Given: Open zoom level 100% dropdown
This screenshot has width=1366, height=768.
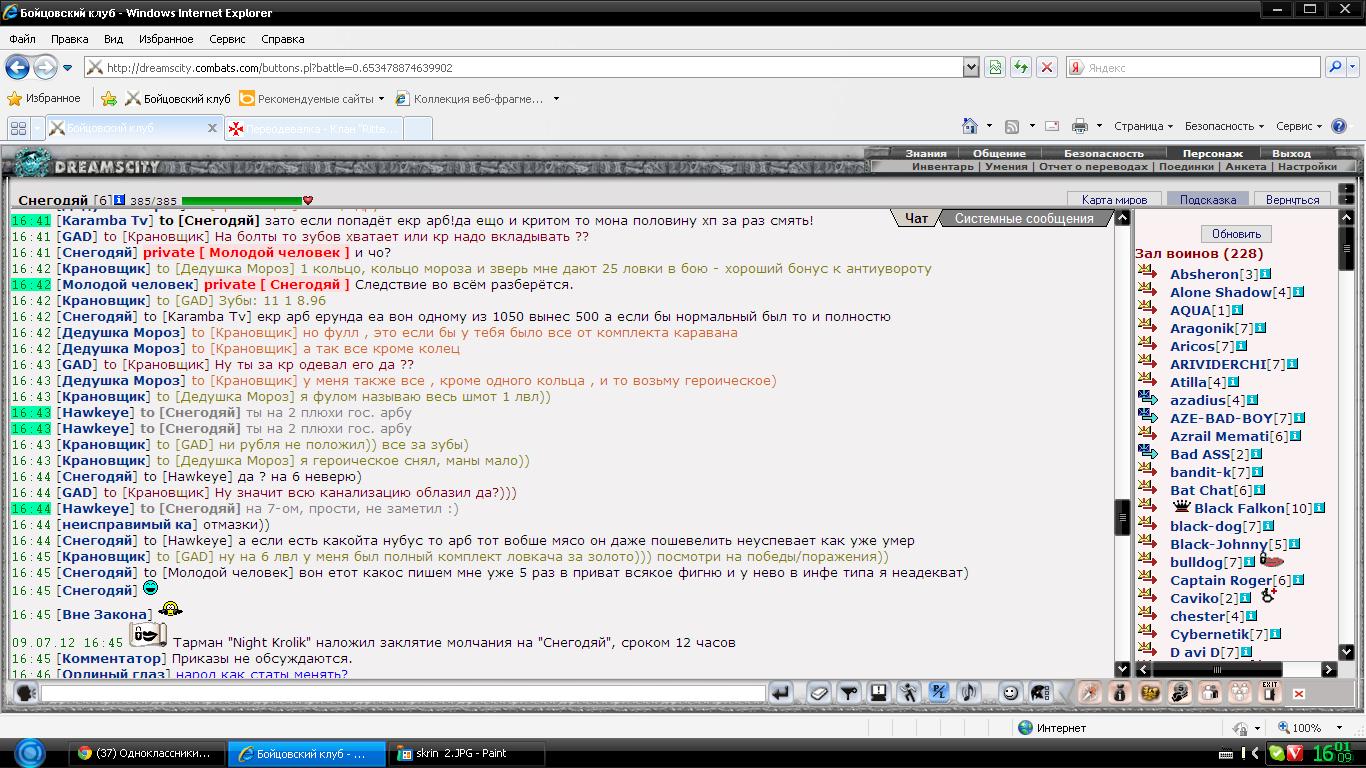Looking at the screenshot, I should point(1342,728).
